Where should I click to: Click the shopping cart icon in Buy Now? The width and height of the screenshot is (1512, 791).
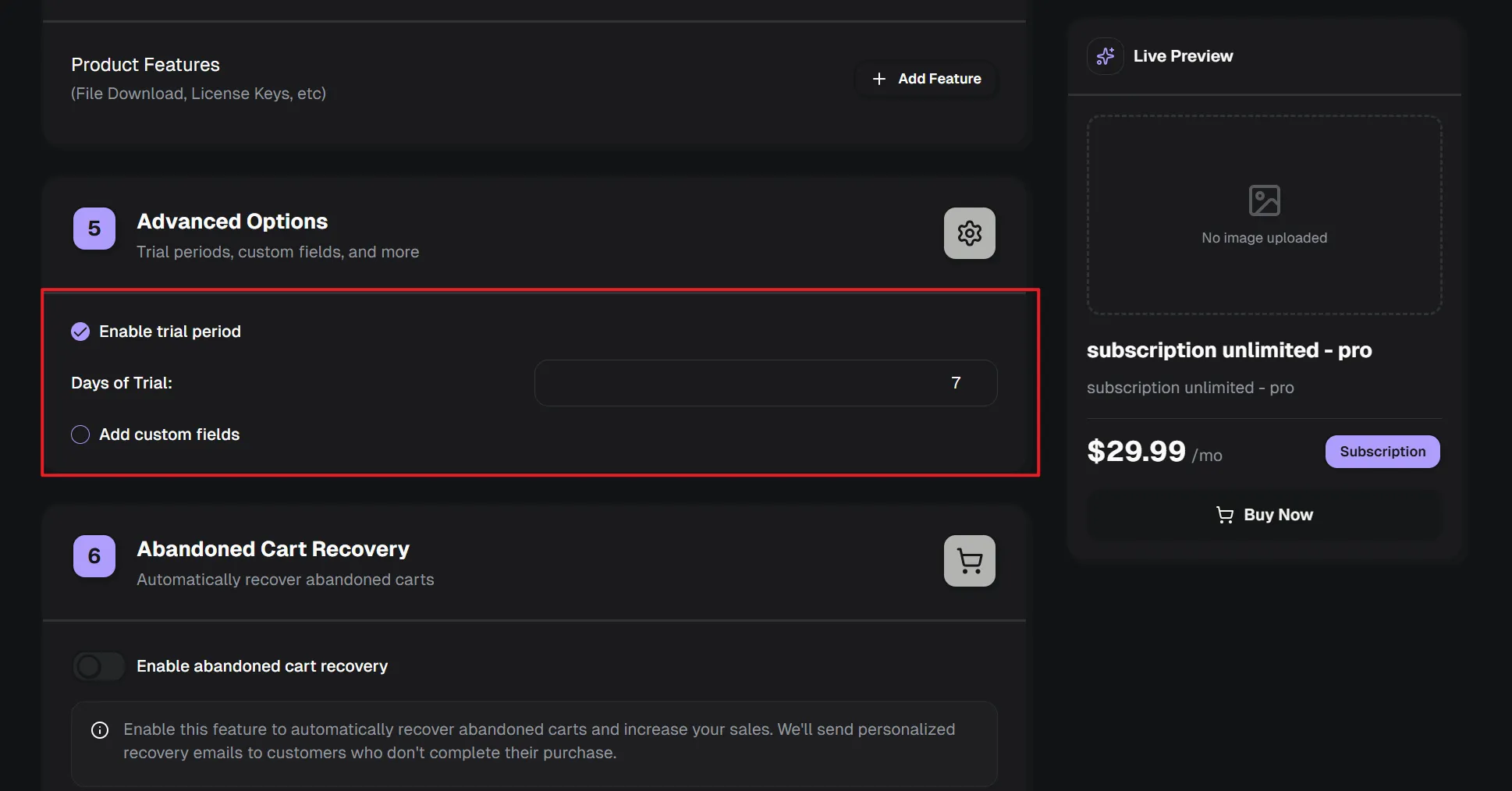tap(1225, 515)
